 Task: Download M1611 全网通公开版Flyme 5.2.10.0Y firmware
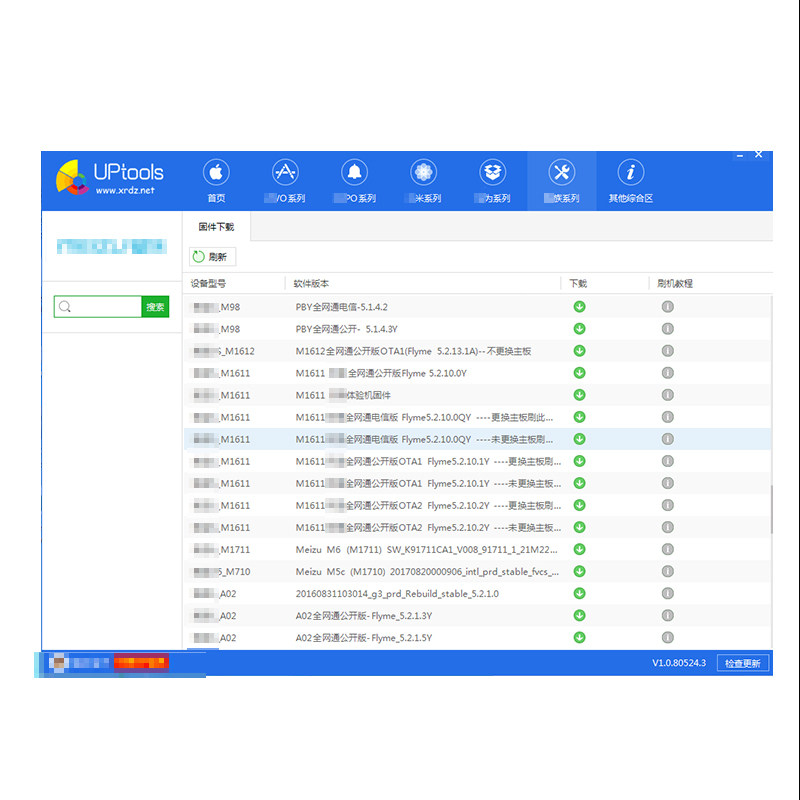pyautogui.click(x=579, y=372)
